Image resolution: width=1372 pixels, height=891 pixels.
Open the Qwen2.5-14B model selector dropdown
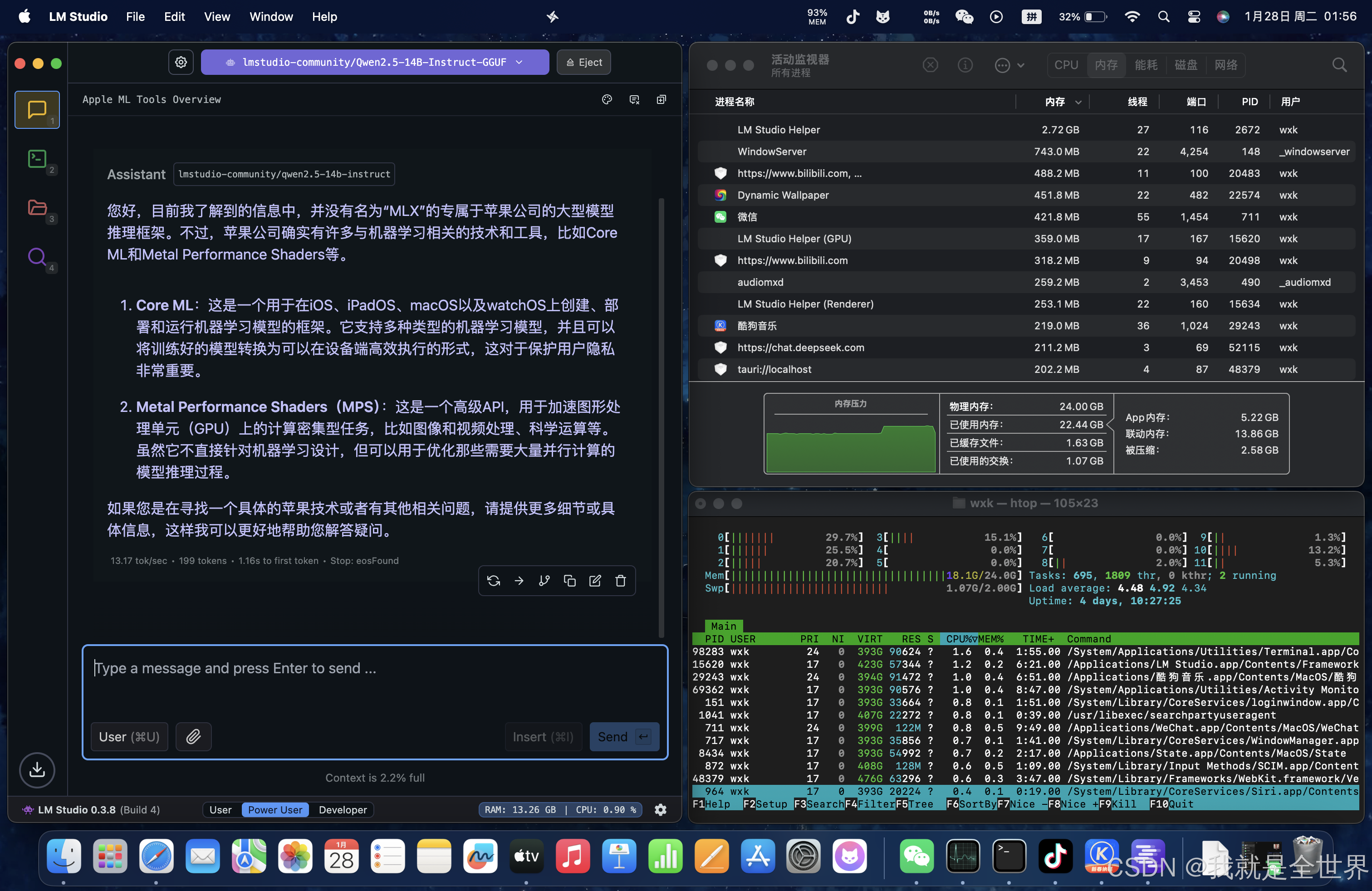tap(375, 62)
